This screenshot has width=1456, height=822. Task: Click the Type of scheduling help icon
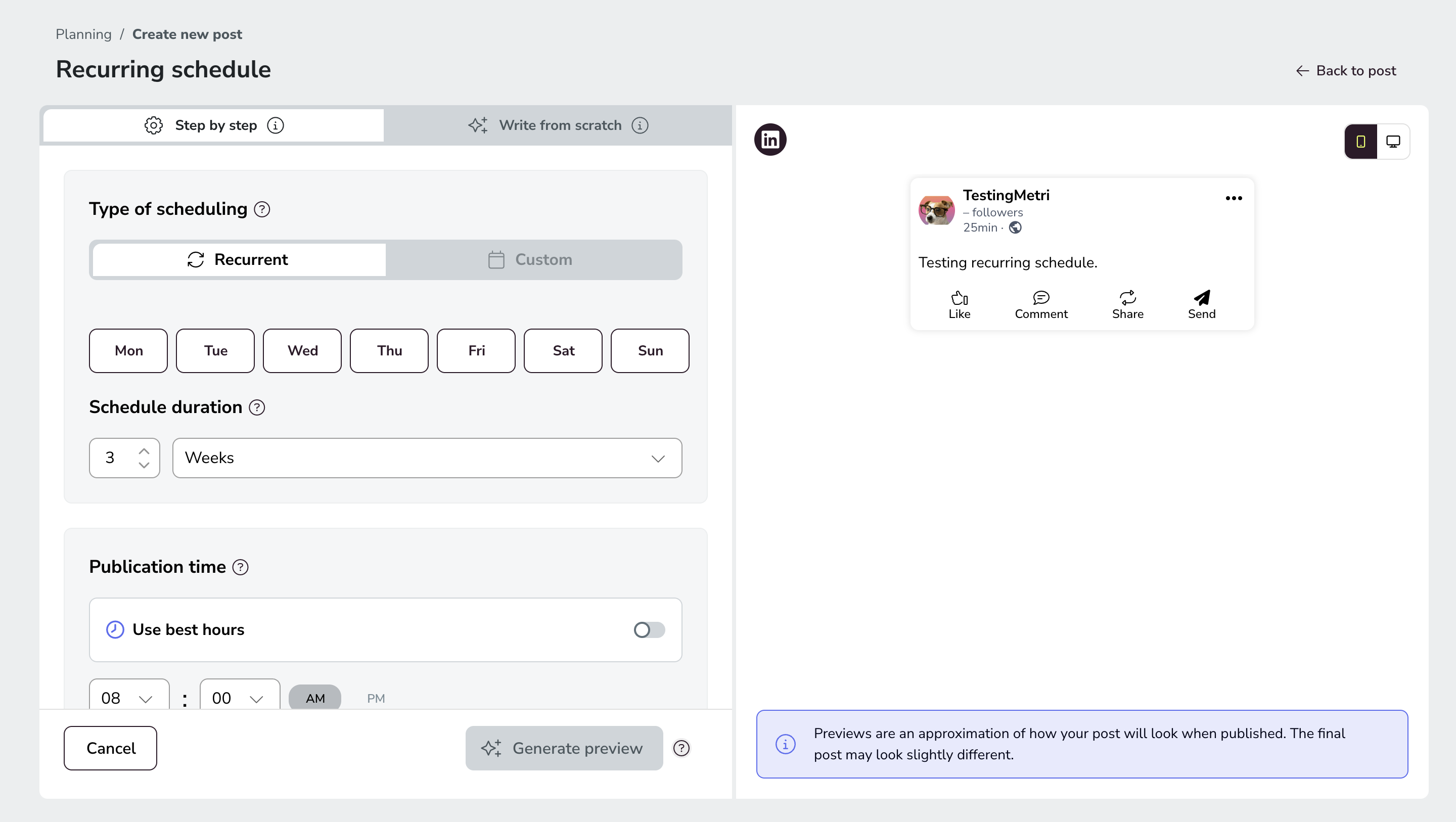(x=262, y=209)
